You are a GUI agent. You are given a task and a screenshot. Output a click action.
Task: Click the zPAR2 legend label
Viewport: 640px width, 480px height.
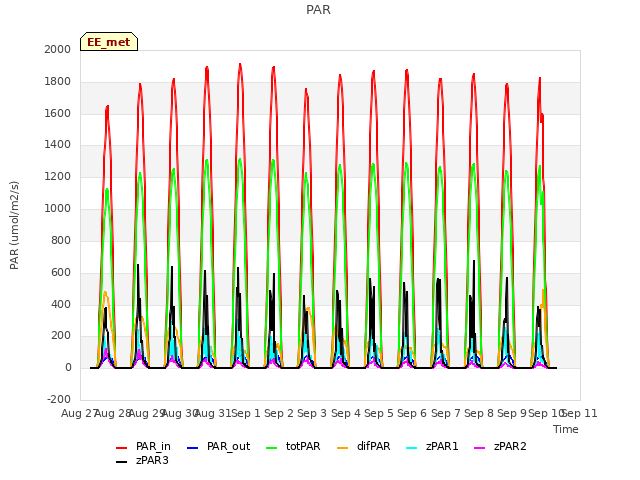click(510, 447)
